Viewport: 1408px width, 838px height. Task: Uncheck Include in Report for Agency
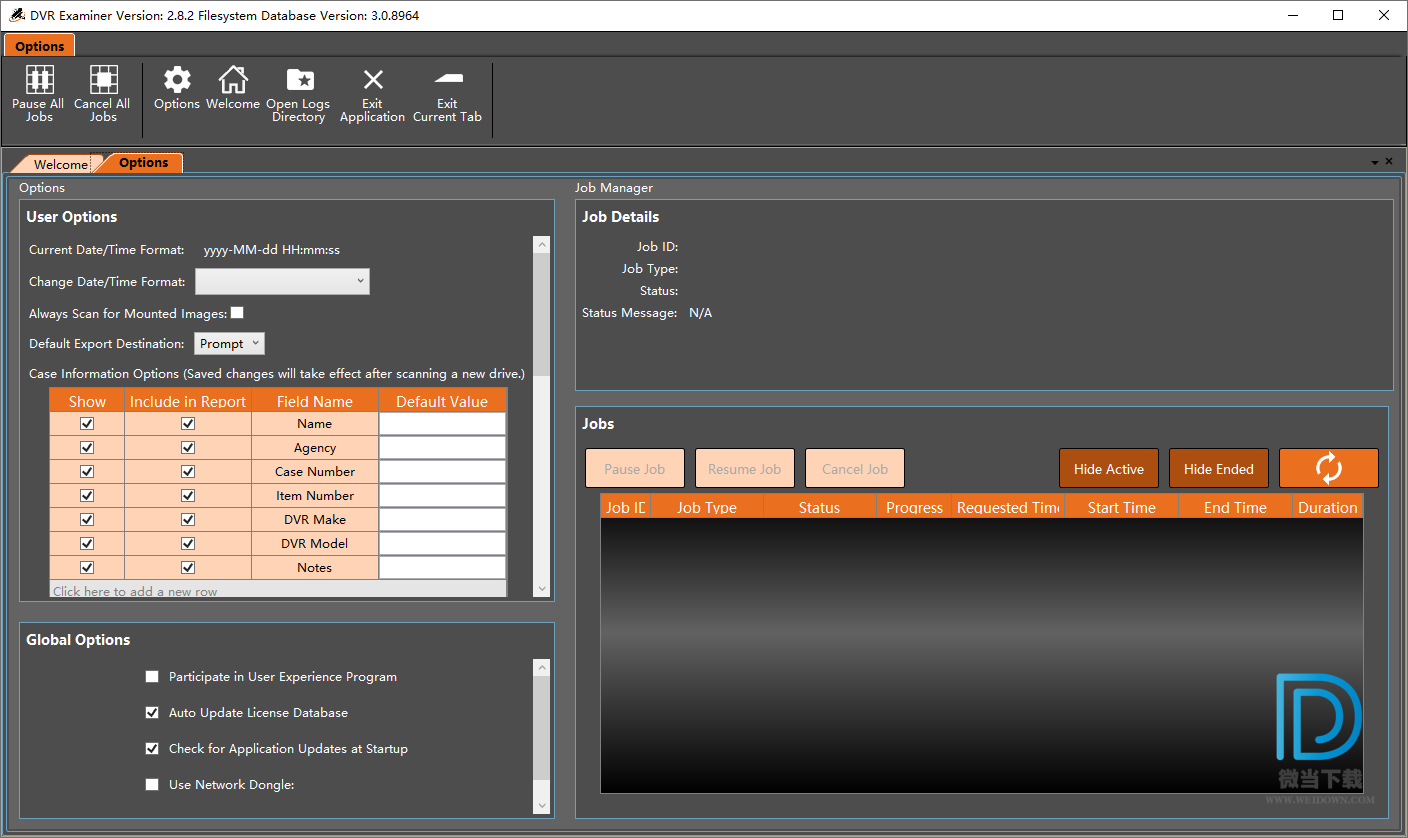[x=188, y=448]
